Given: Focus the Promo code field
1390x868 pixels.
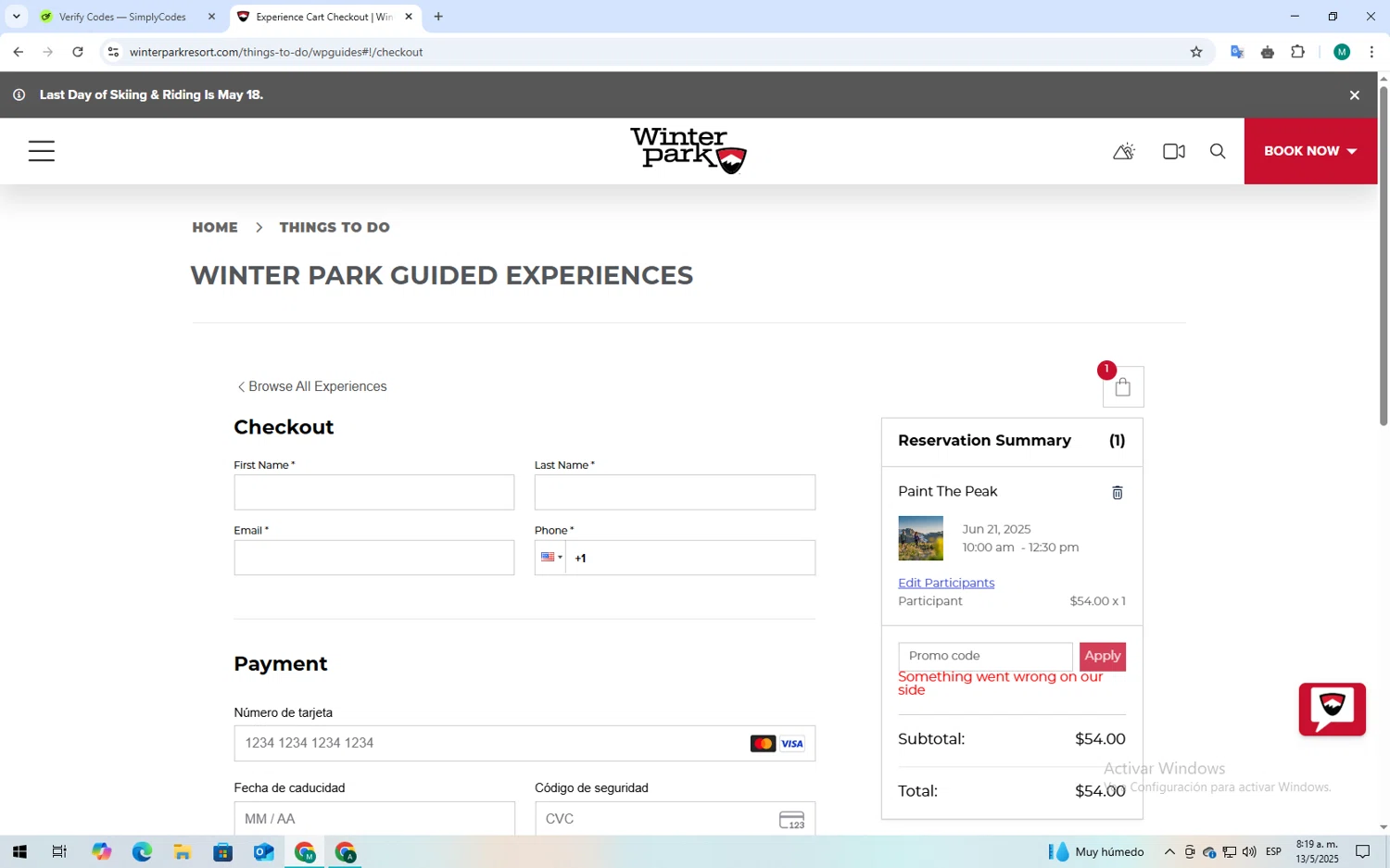Looking at the screenshot, I should [985, 656].
